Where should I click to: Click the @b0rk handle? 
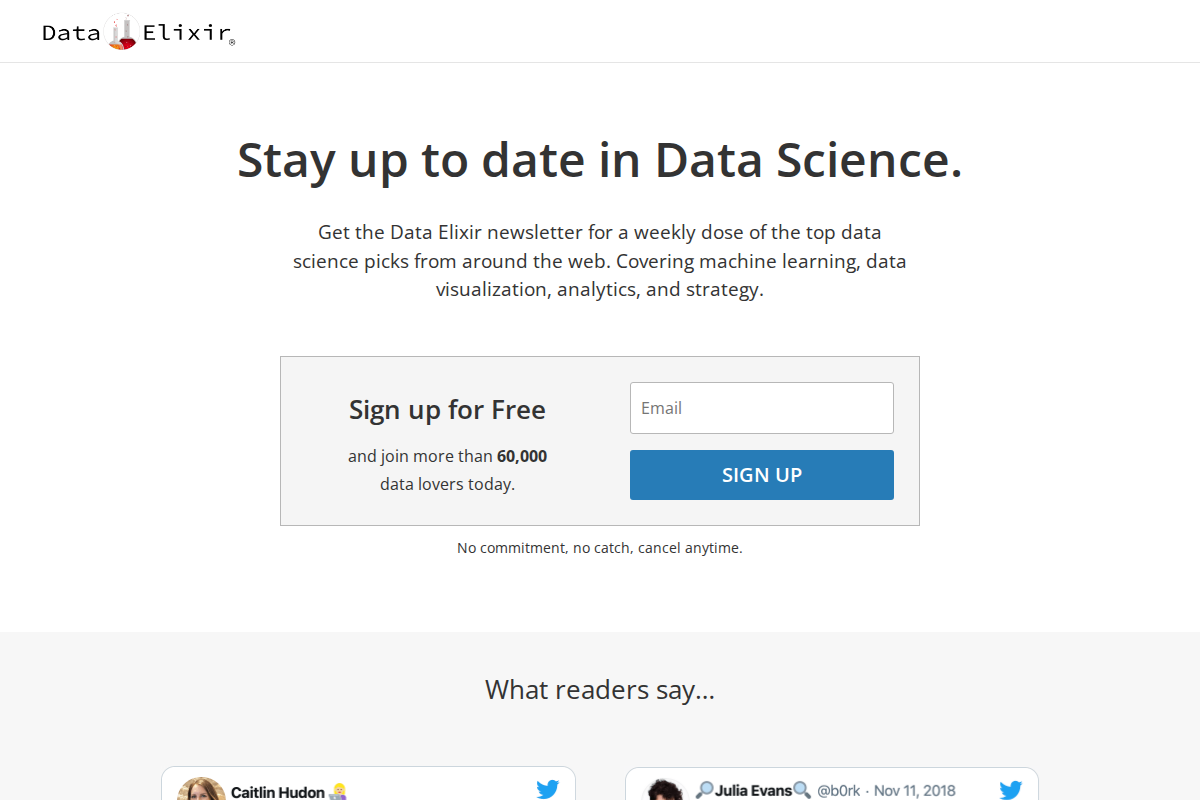tap(836, 790)
